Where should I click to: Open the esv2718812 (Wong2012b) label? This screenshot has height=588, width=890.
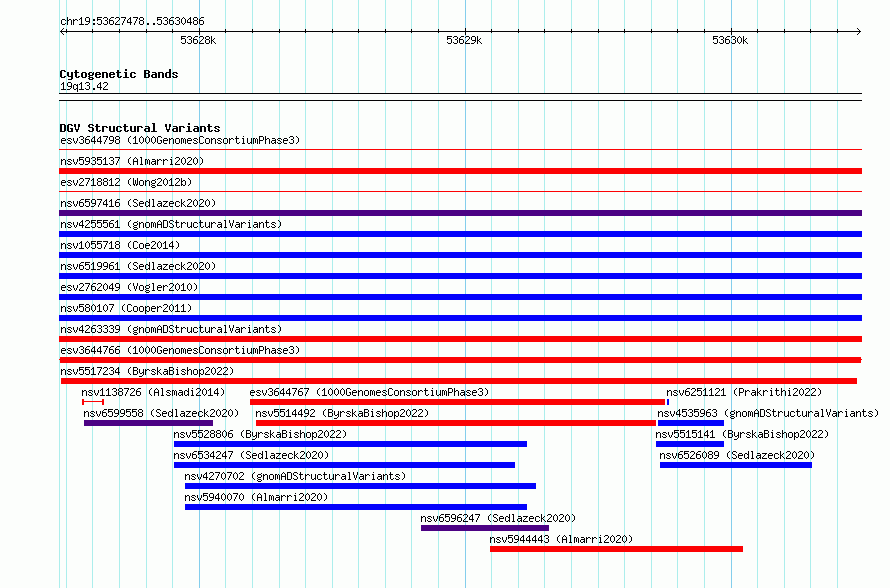pos(126,182)
